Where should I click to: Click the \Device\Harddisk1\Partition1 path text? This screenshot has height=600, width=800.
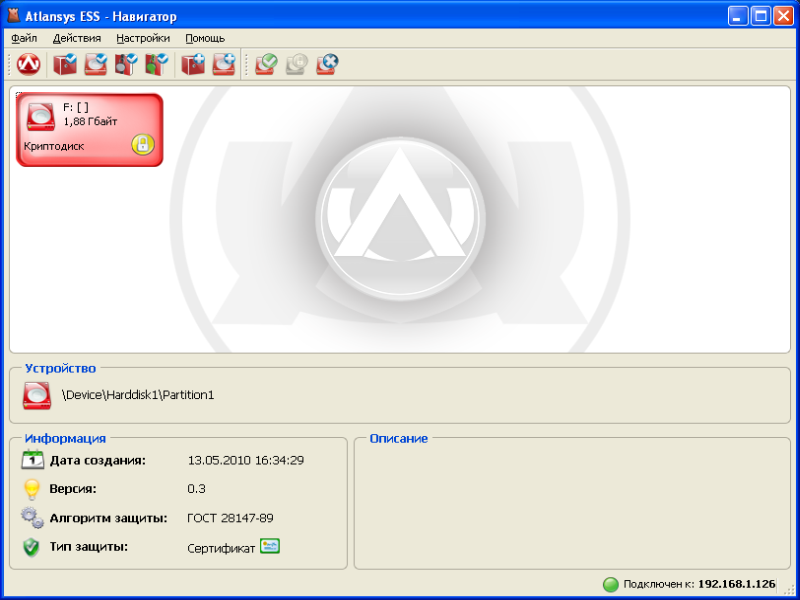pyautogui.click(x=138, y=395)
